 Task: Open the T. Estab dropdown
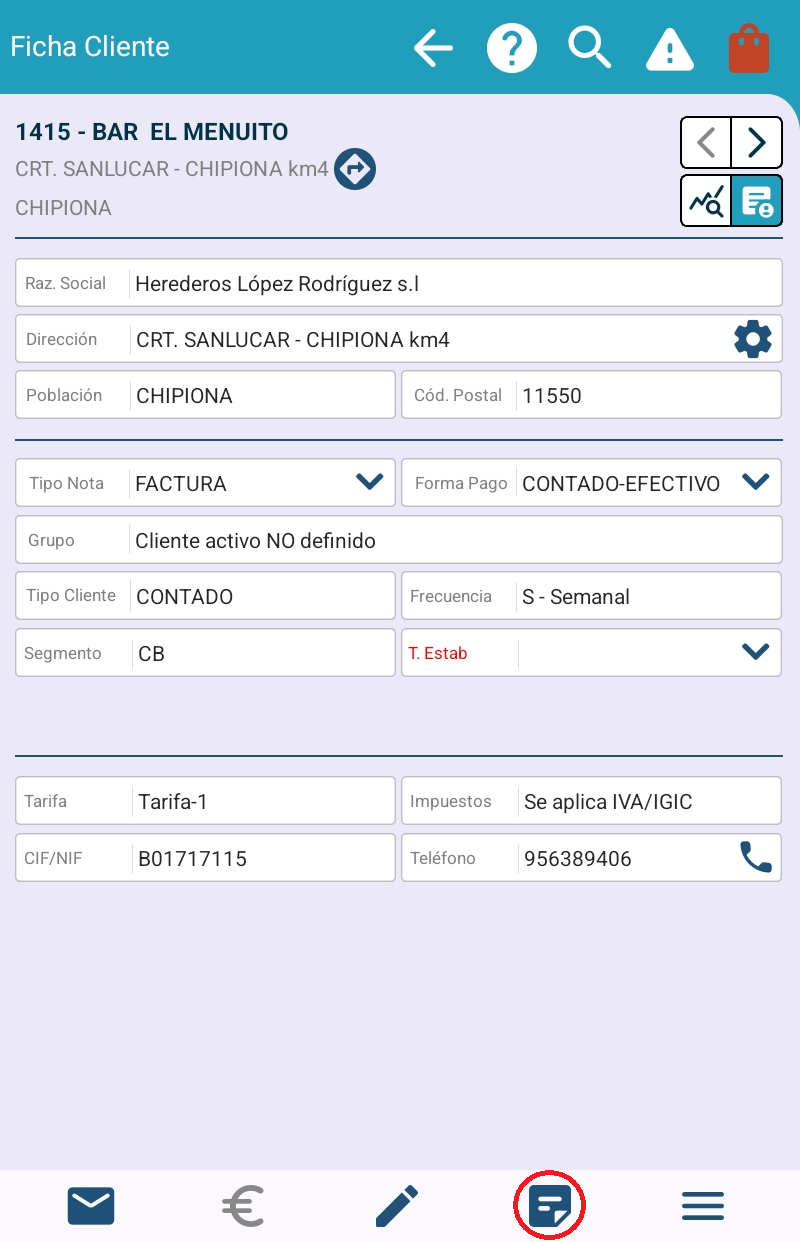point(755,653)
